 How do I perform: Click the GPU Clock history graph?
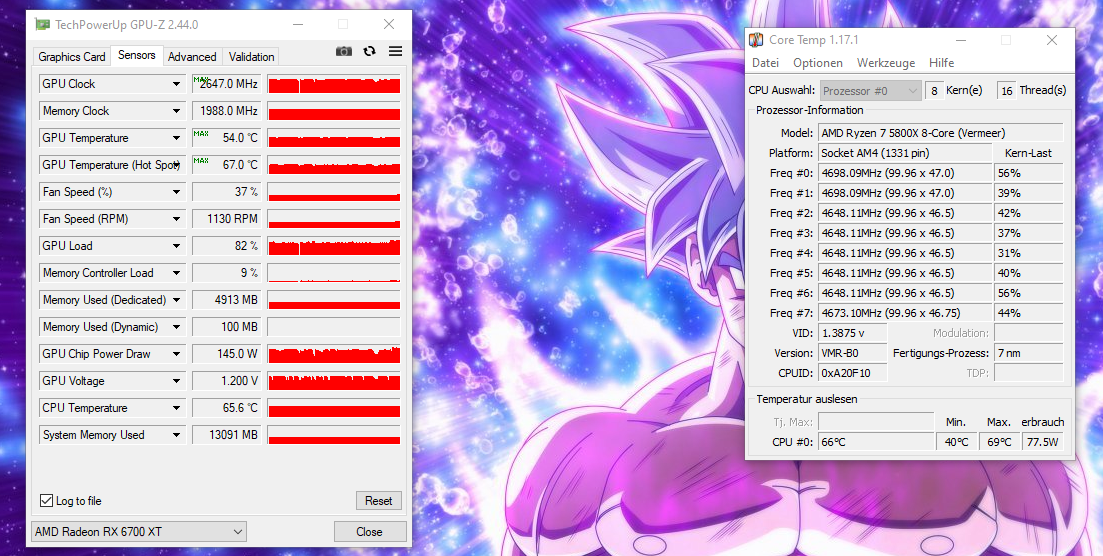pos(333,84)
